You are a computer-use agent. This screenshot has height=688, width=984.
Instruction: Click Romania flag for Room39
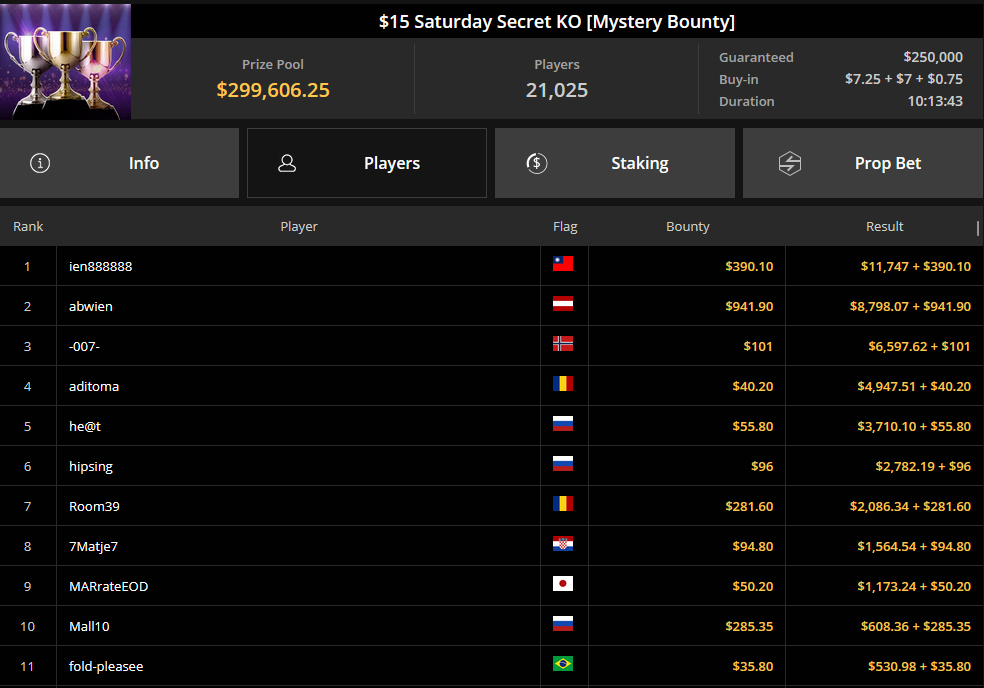pos(563,503)
